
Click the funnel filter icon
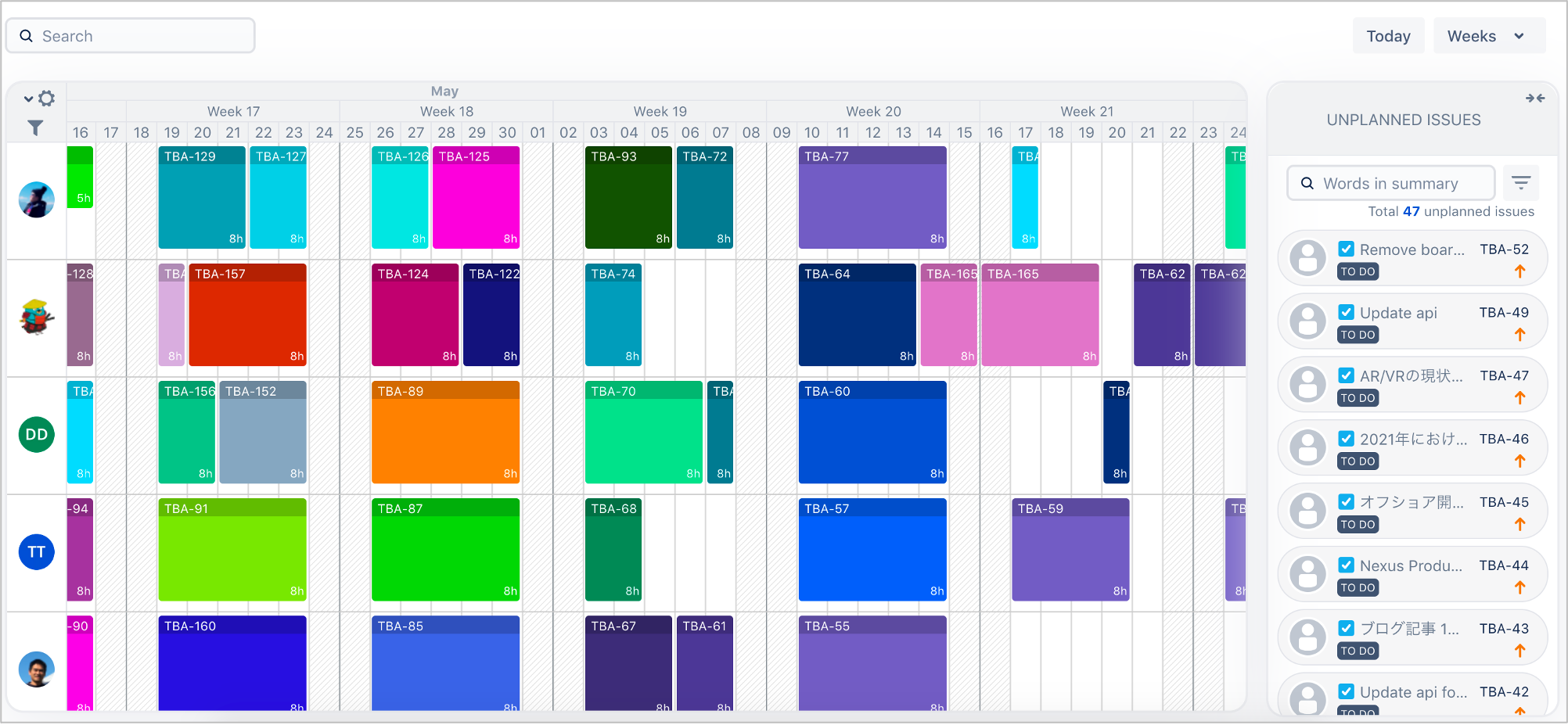[x=35, y=127]
